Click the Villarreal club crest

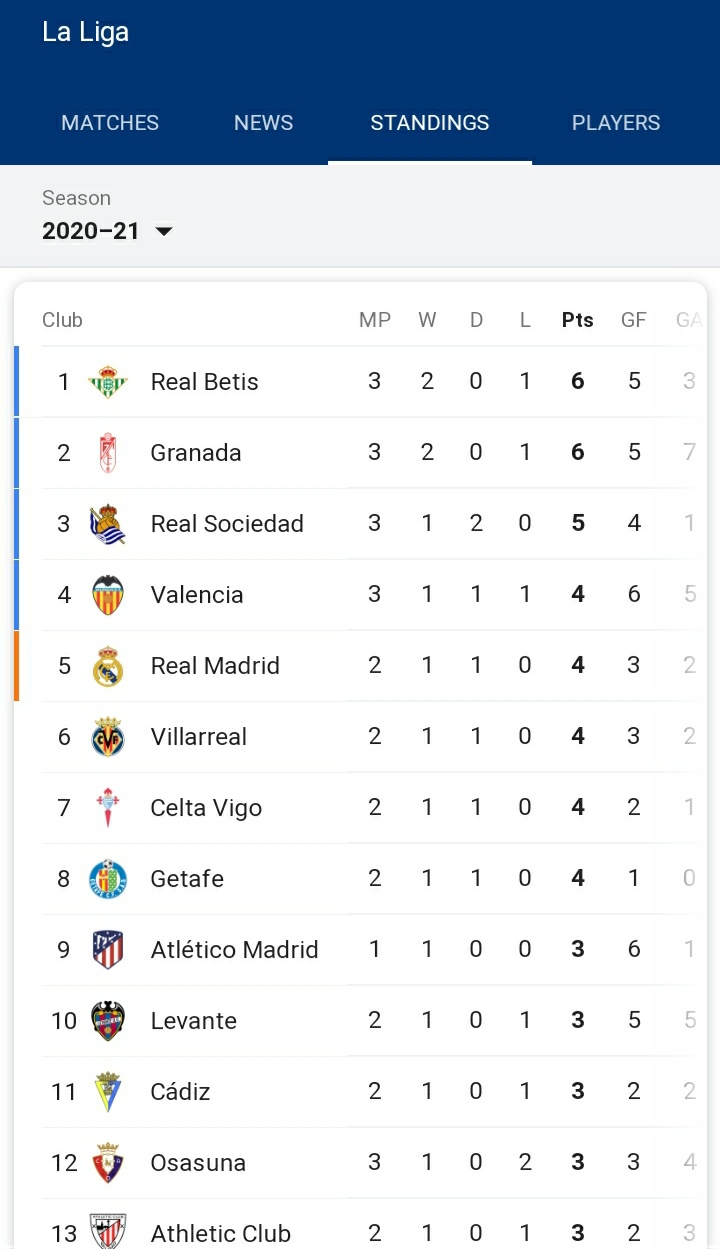click(108, 737)
